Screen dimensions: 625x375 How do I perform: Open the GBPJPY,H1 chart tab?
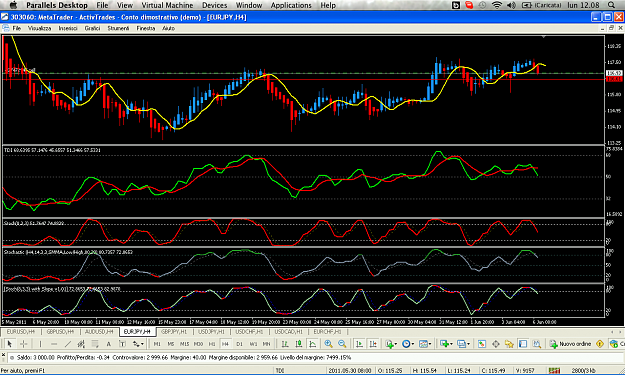(174, 332)
